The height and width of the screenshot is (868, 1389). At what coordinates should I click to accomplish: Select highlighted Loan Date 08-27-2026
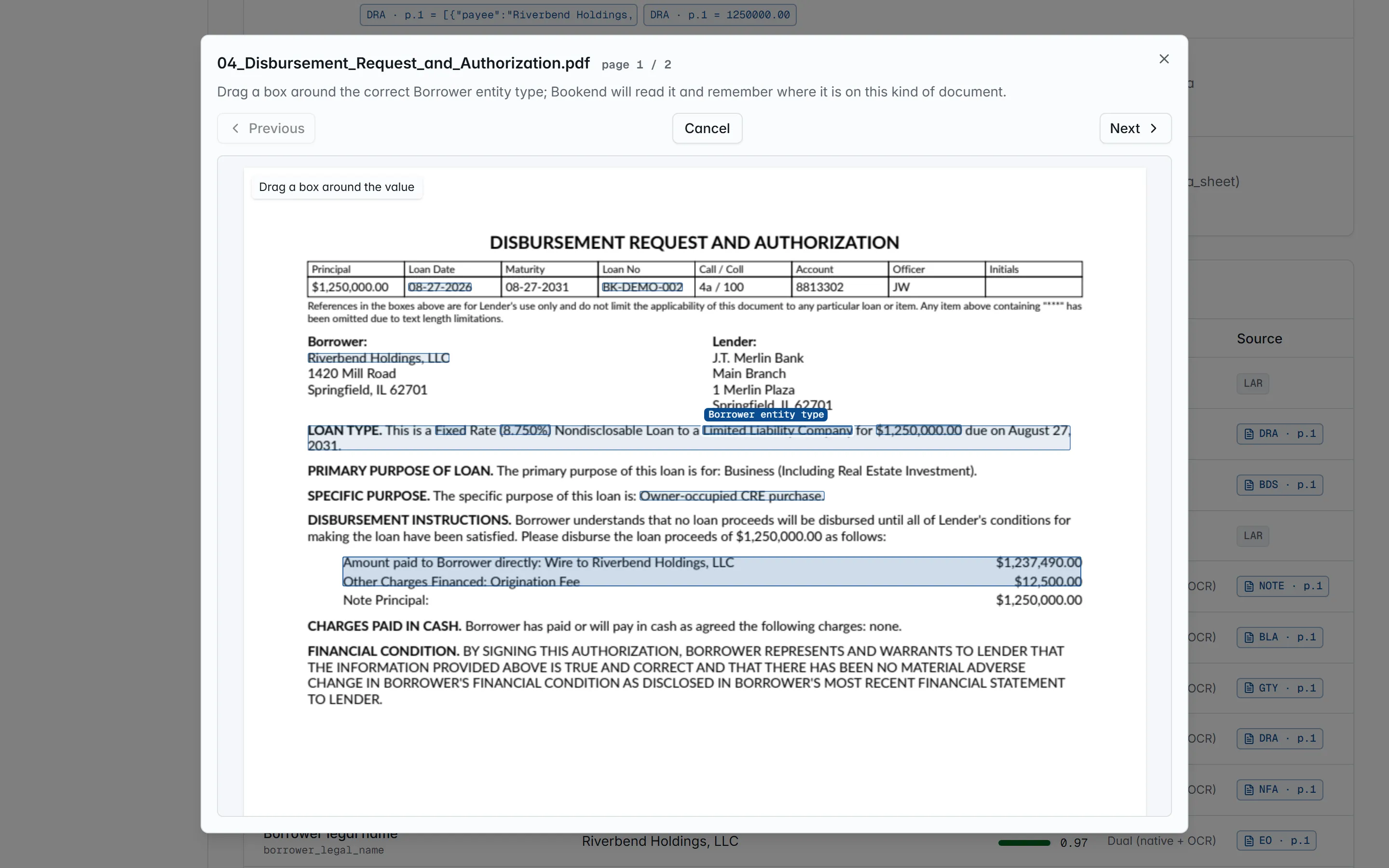point(440,287)
